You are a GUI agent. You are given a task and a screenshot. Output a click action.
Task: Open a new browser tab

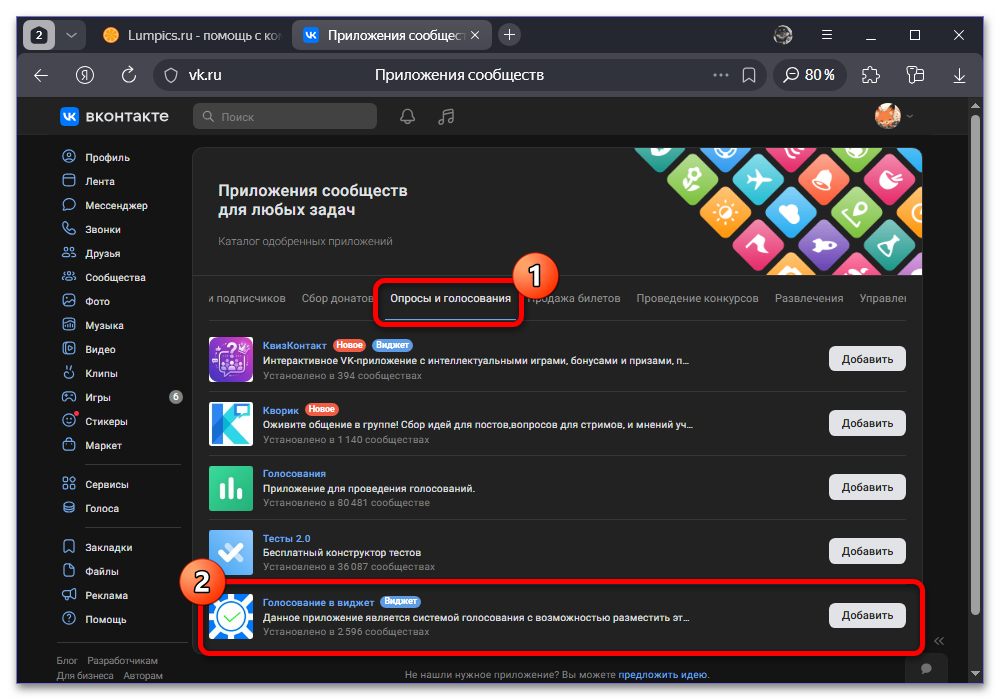(509, 35)
